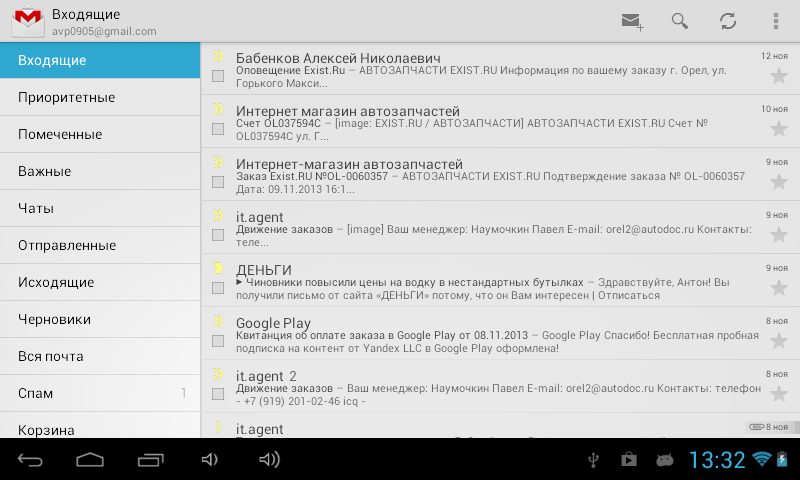Star the Бабенков Алексей Николаевич email
The width and height of the screenshot is (800, 480).
[x=778, y=76]
